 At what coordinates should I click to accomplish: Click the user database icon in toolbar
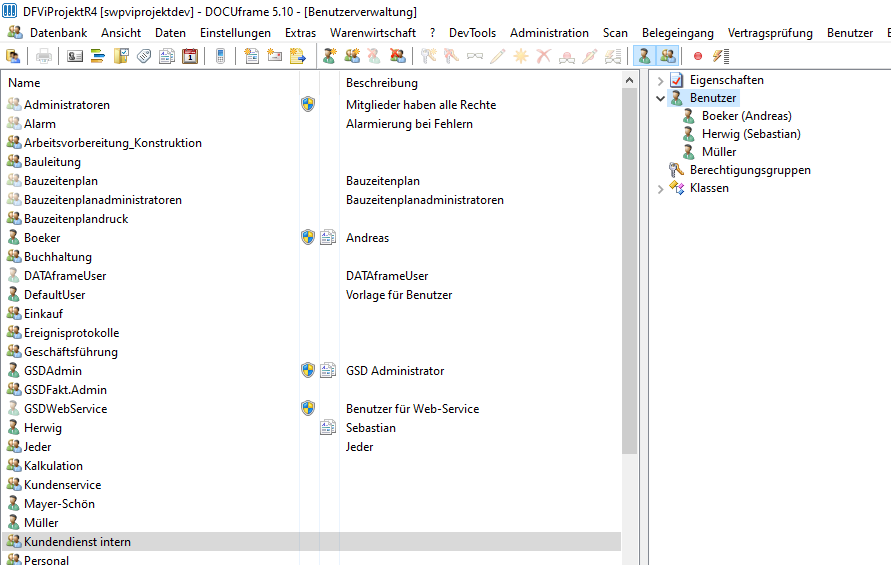13,56
